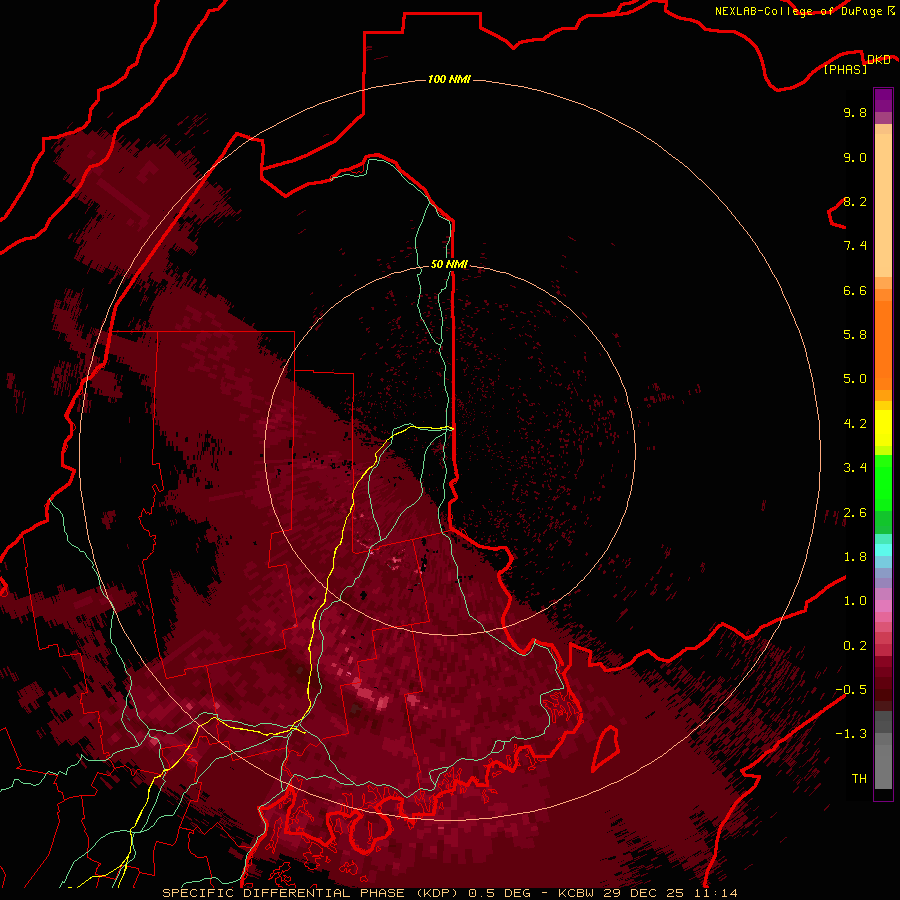
Task: Click the 4.2 legend value
Action: [855, 424]
